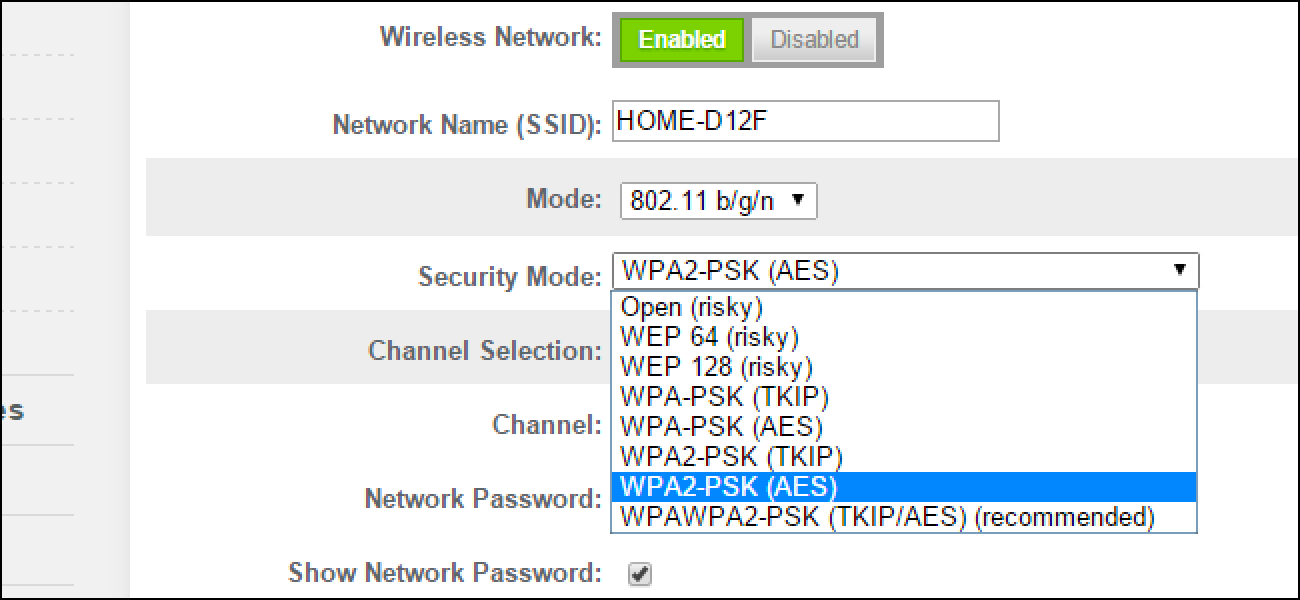1300x600 pixels.
Task: Disable the Wireless Network
Action: pos(813,40)
